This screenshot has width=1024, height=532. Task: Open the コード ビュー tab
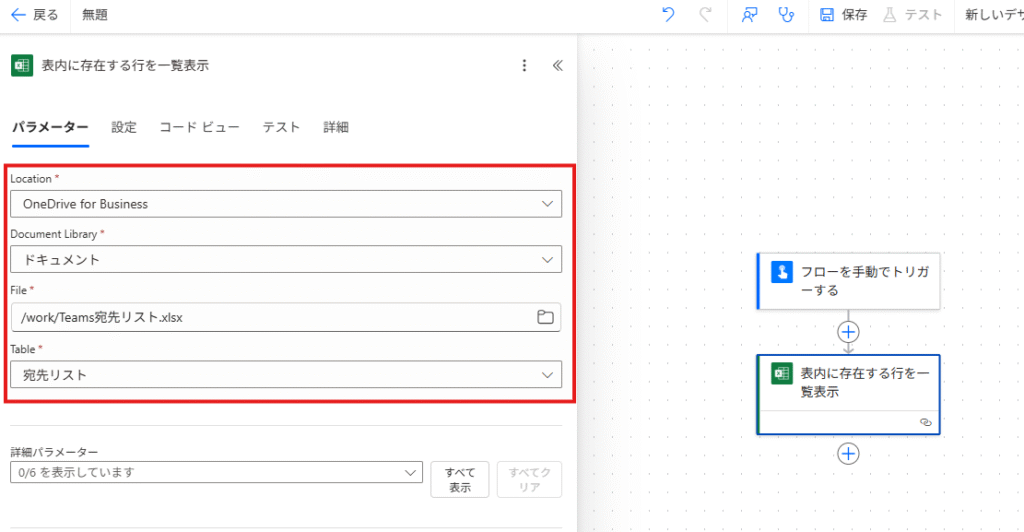[x=199, y=127]
